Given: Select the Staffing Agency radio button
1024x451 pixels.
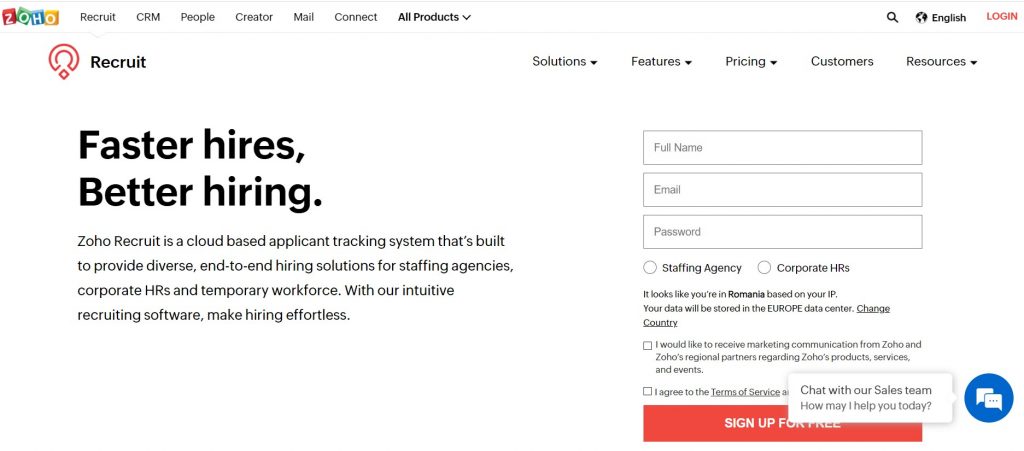Looking at the screenshot, I should [x=650, y=268].
